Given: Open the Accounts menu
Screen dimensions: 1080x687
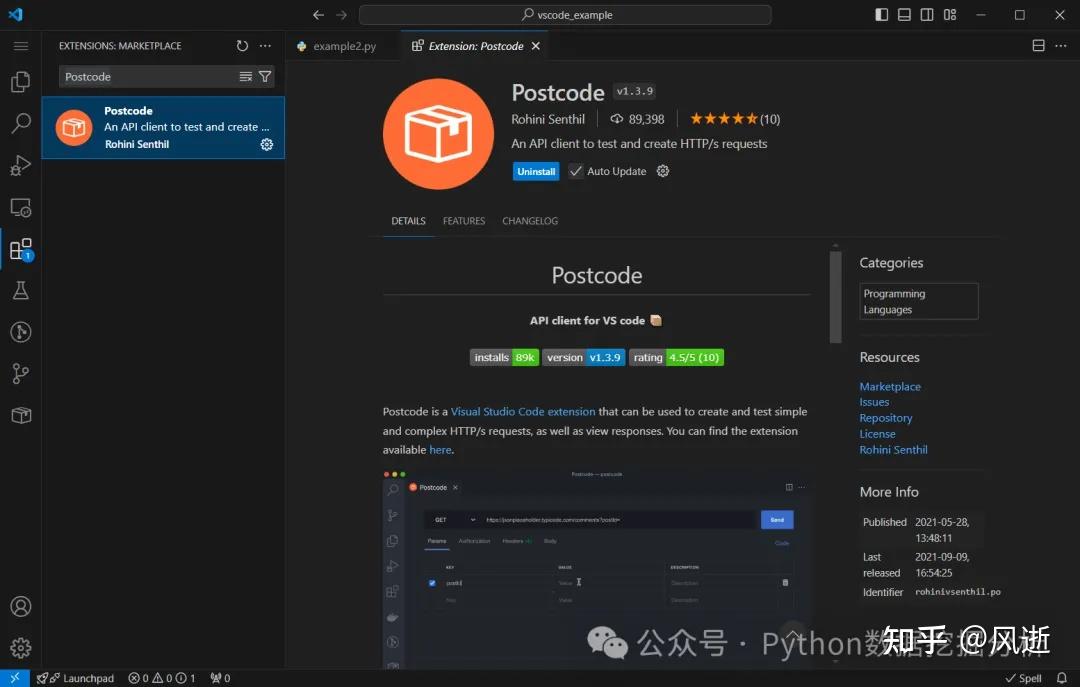Looking at the screenshot, I should click(21, 606).
